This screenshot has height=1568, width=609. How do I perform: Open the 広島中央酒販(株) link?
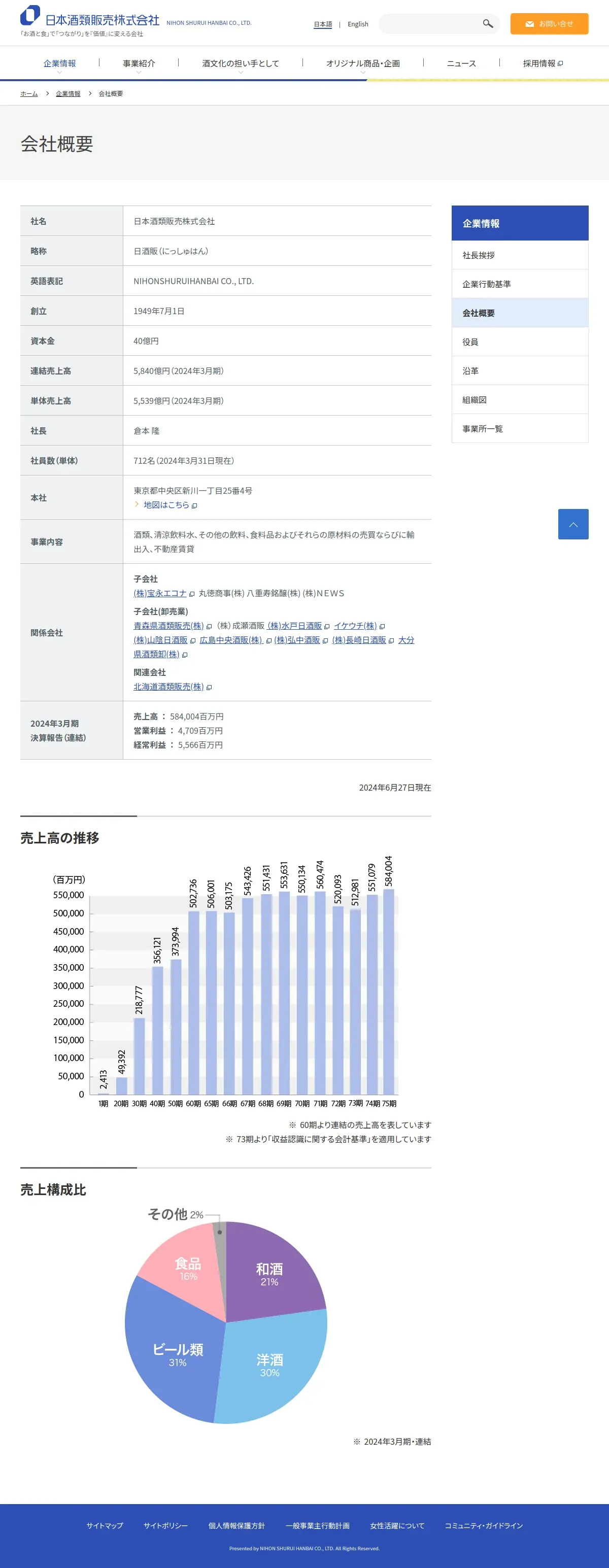tap(231, 640)
